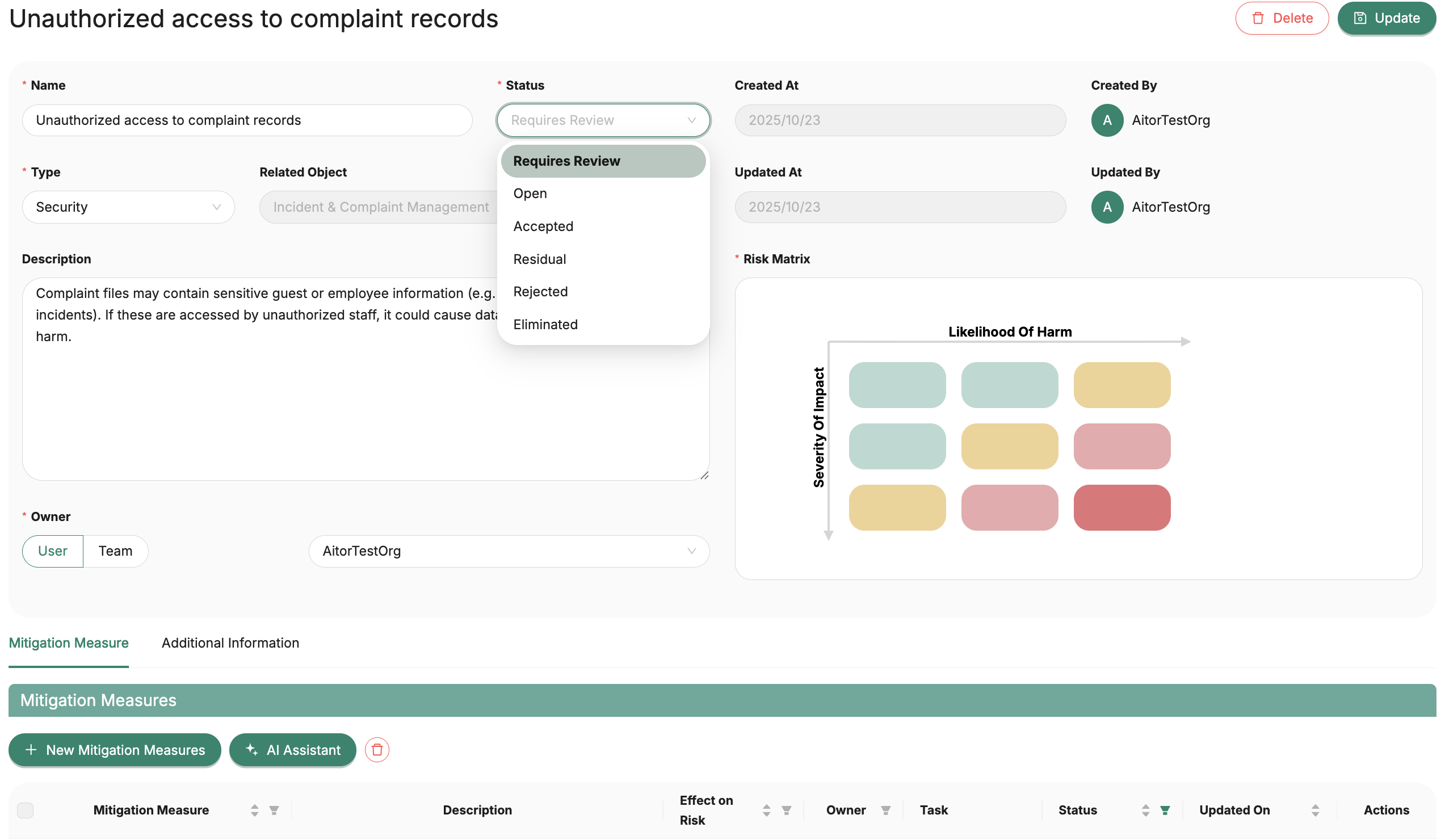
Task: Open the Type dropdown showing Security
Action: click(128, 207)
